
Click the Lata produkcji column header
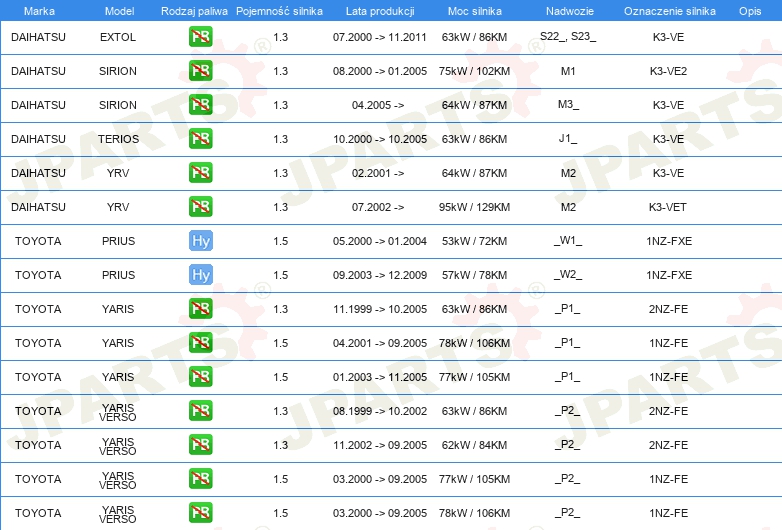pos(380,11)
